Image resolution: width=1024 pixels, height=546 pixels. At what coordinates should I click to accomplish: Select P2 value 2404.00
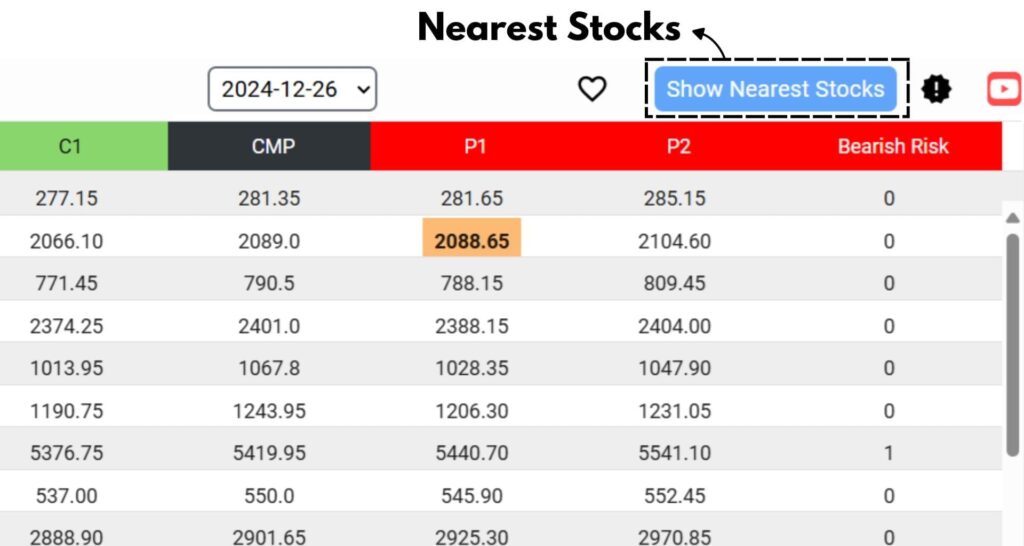point(675,326)
